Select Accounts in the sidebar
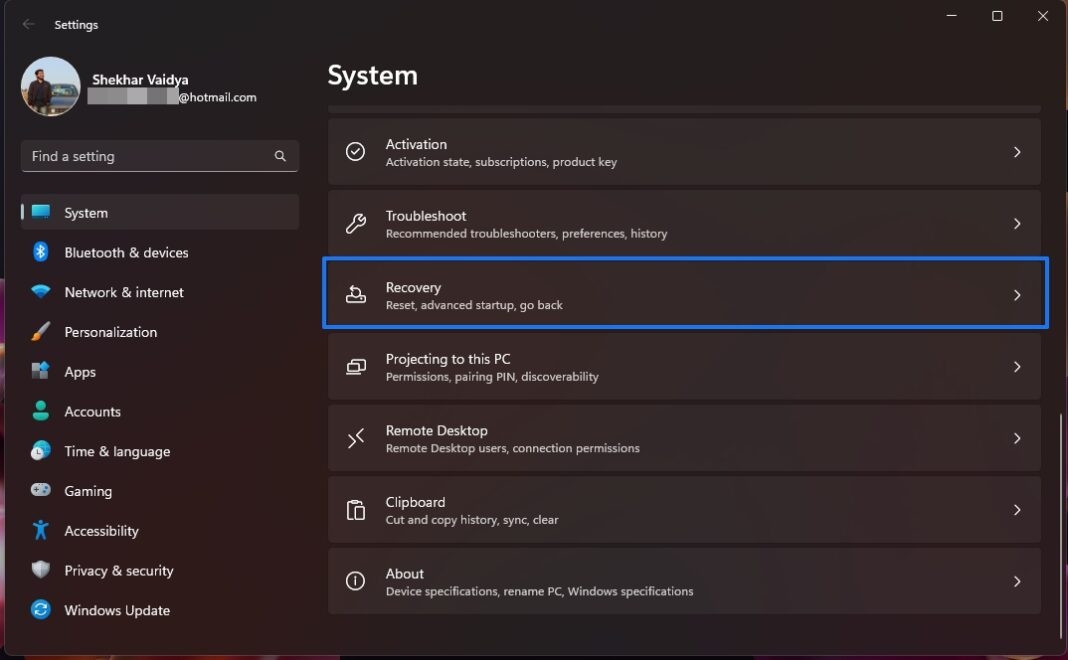 tap(92, 412)
